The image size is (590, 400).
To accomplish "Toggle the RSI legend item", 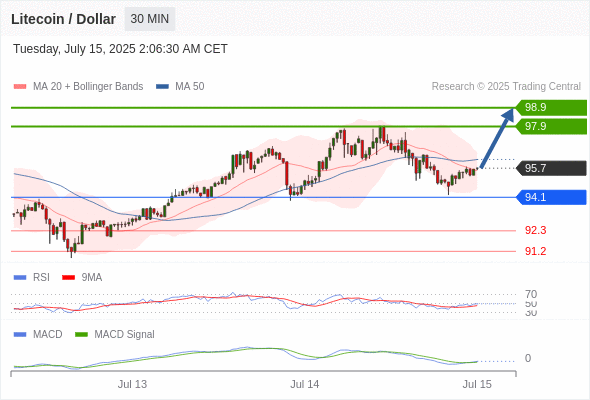I will [32, 278].
